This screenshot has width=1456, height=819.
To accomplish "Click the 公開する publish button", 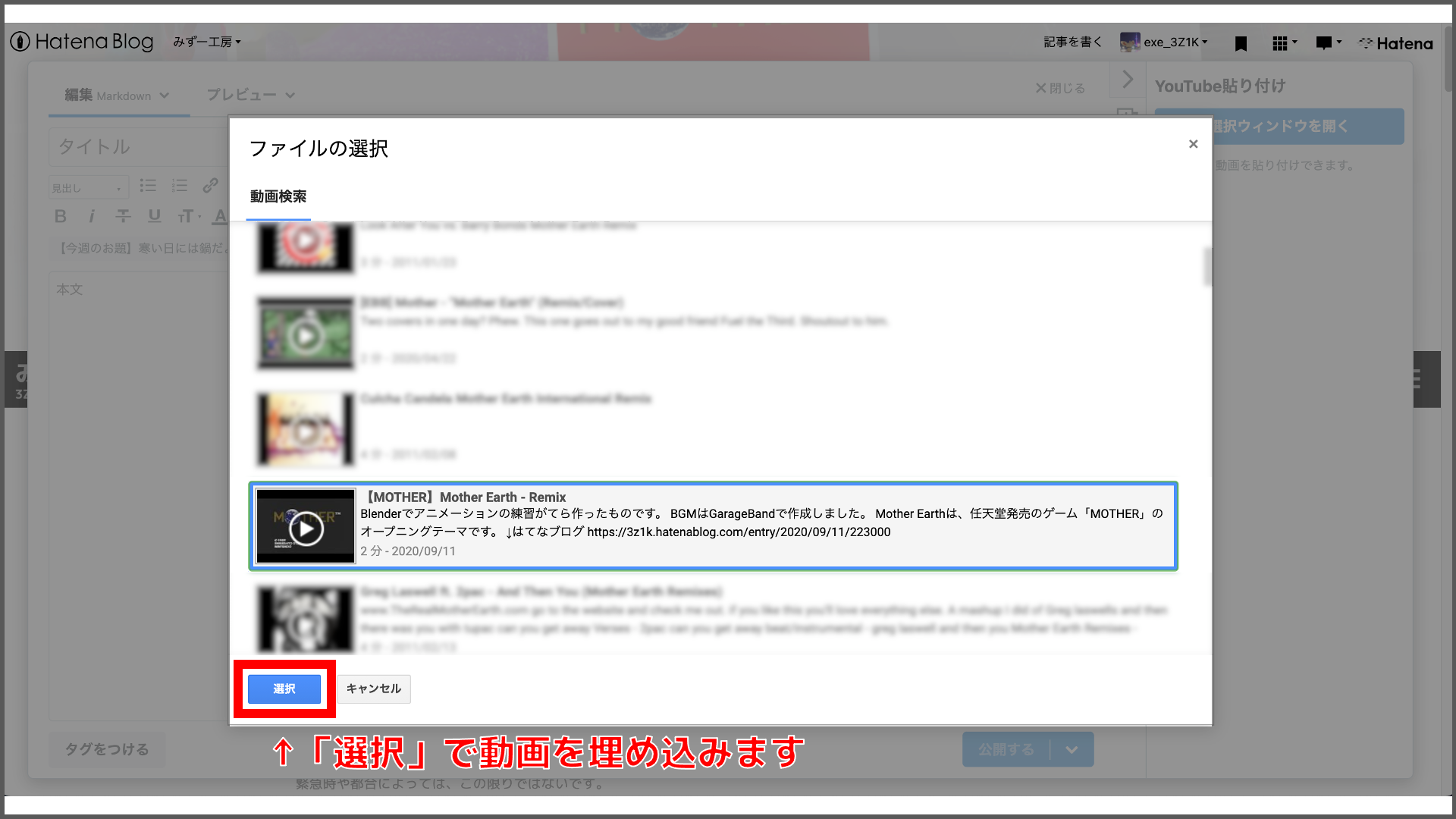I will [x=1006, y=749].
